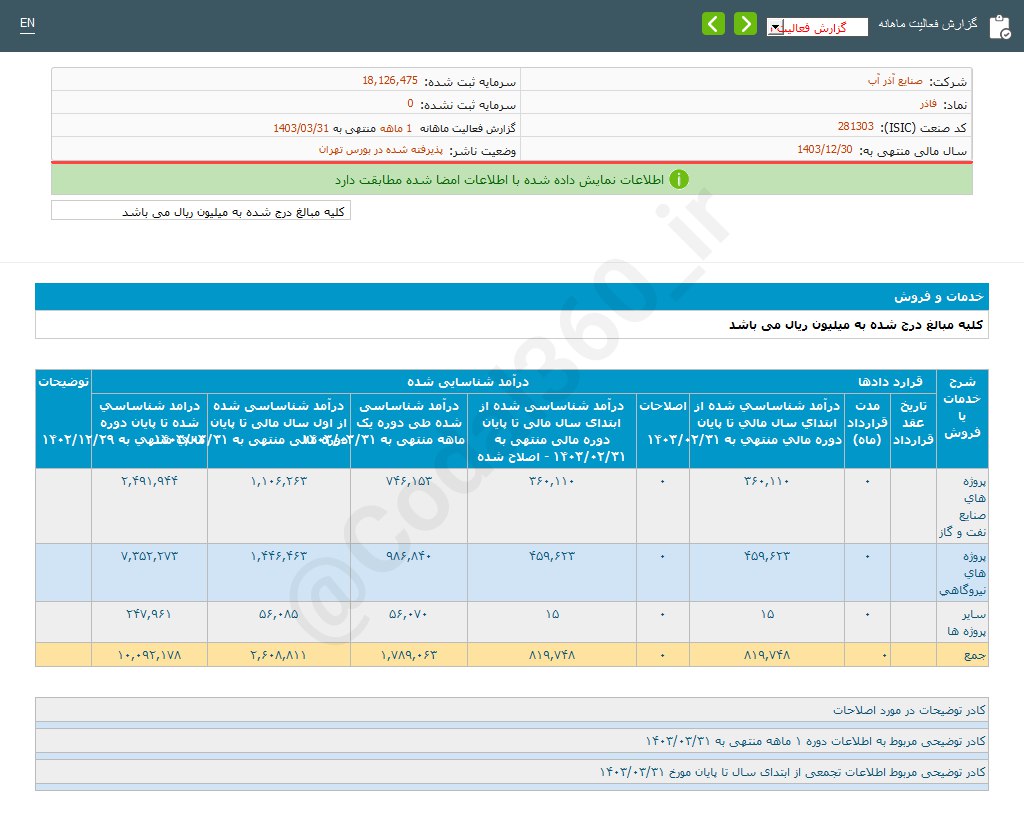Viewport: 1024px width, 831px height.
Task: Open the گزارش فعالیت report type dropdown
Action: [818, 27]
